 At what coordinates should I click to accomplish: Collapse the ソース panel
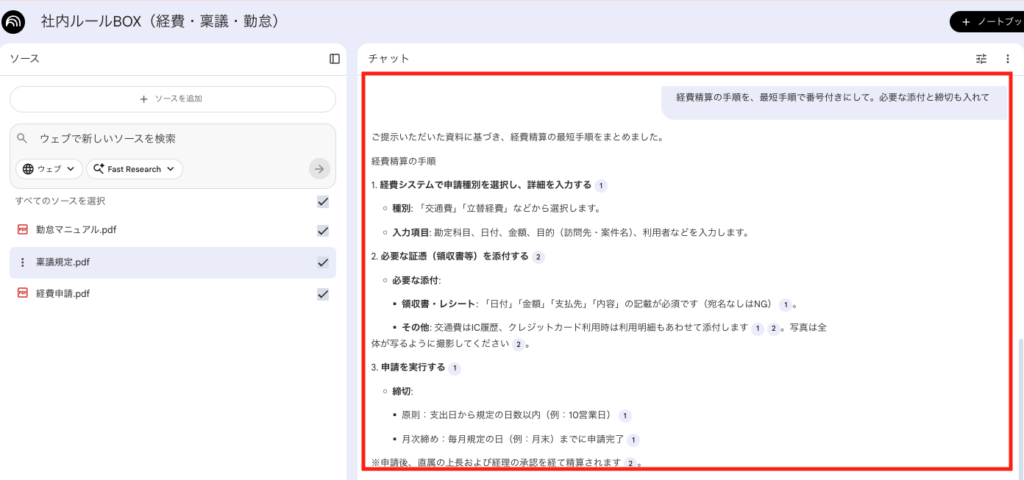tap(335, 59)
